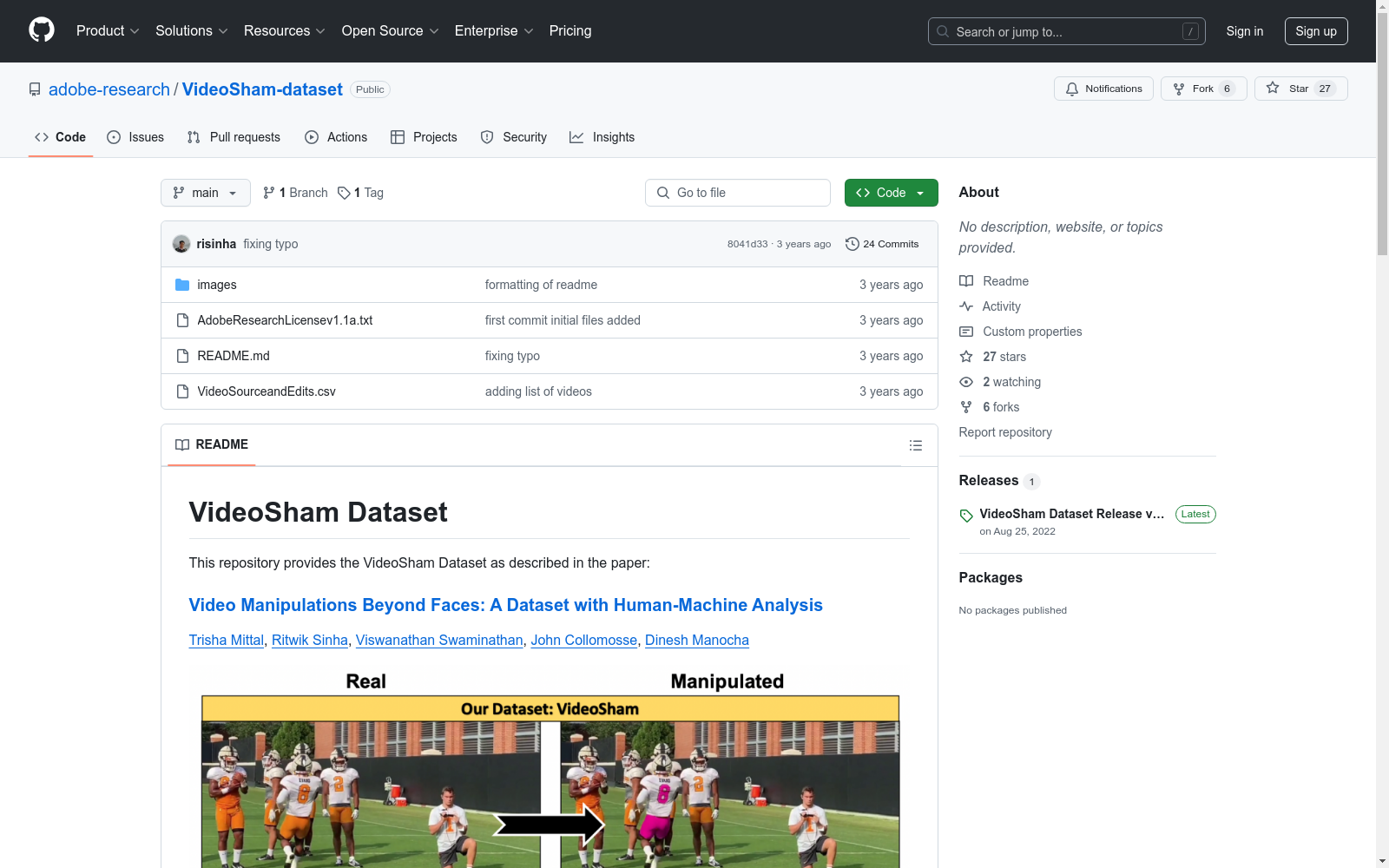Click the Sign in link
1389x868 pixels.
(x=1245, y=31)
